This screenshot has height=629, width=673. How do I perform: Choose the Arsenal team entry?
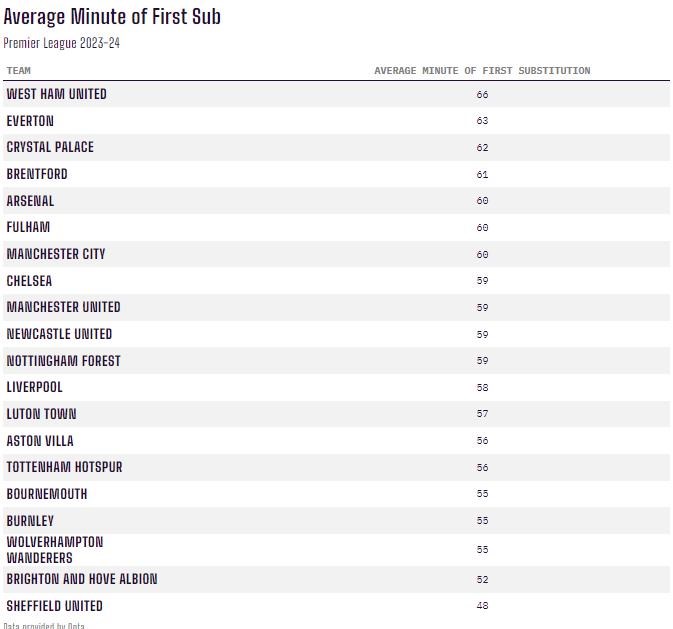click(30, 201)
